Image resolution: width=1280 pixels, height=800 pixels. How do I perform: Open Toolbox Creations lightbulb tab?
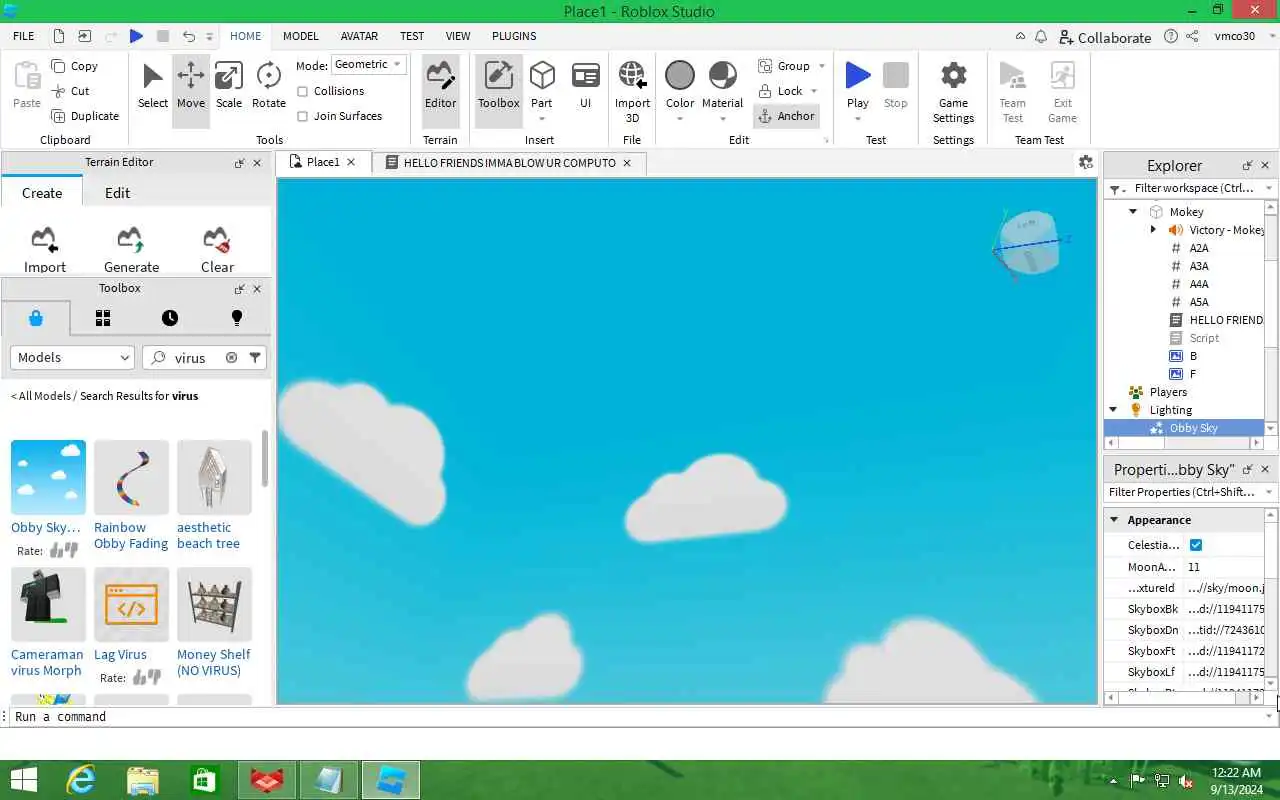[237, 318]
